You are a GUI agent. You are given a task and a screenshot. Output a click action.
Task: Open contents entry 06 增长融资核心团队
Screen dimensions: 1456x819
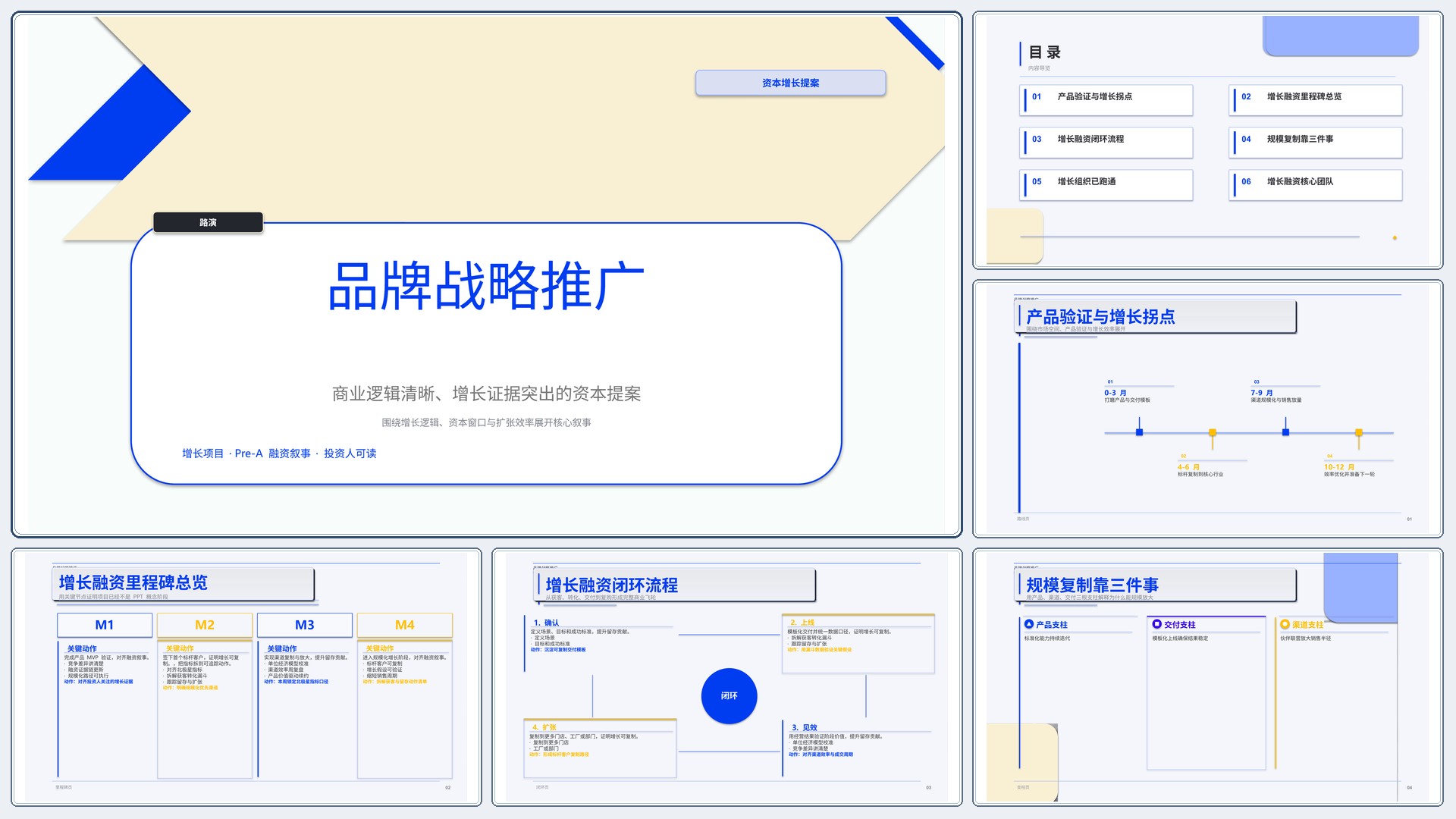pyautogui.click(x=1316, y=185)
